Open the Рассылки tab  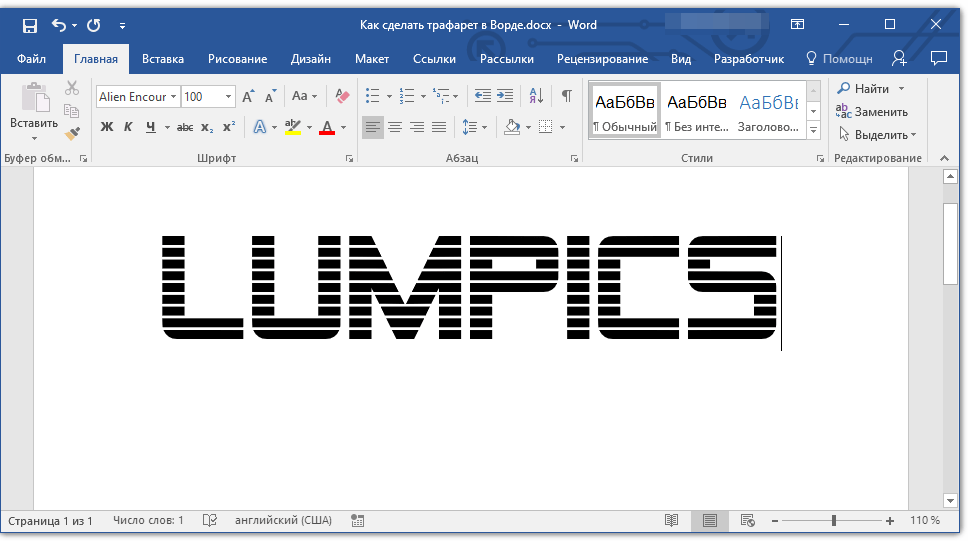pos(507,59)
